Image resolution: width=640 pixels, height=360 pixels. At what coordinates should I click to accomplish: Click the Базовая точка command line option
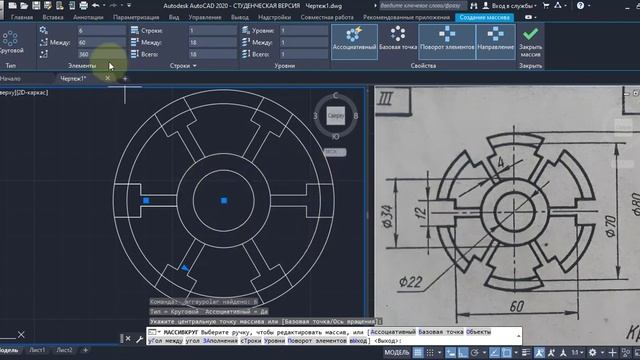[x=441, y=332]
